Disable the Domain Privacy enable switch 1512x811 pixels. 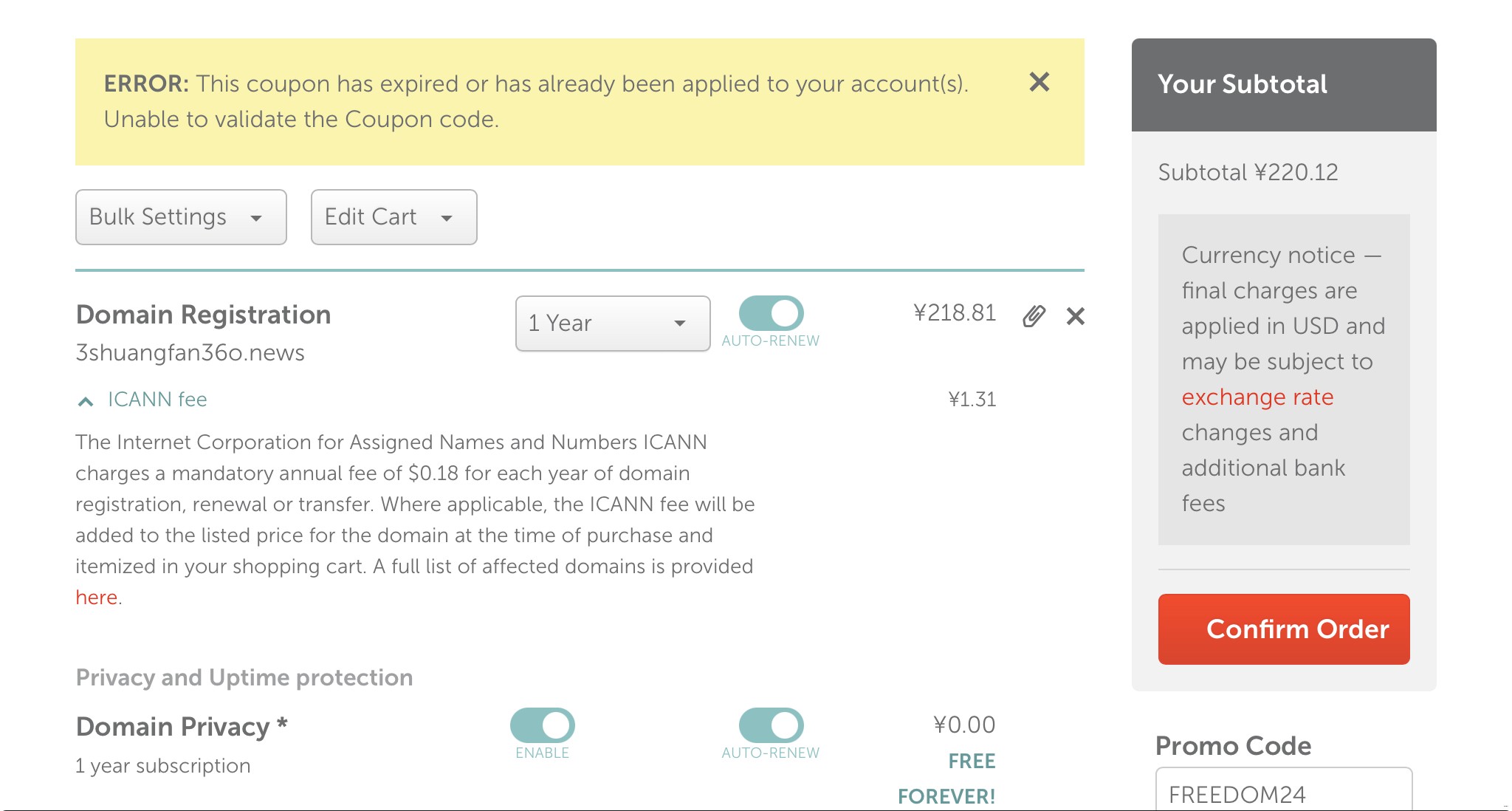click(x=542, y=725)
